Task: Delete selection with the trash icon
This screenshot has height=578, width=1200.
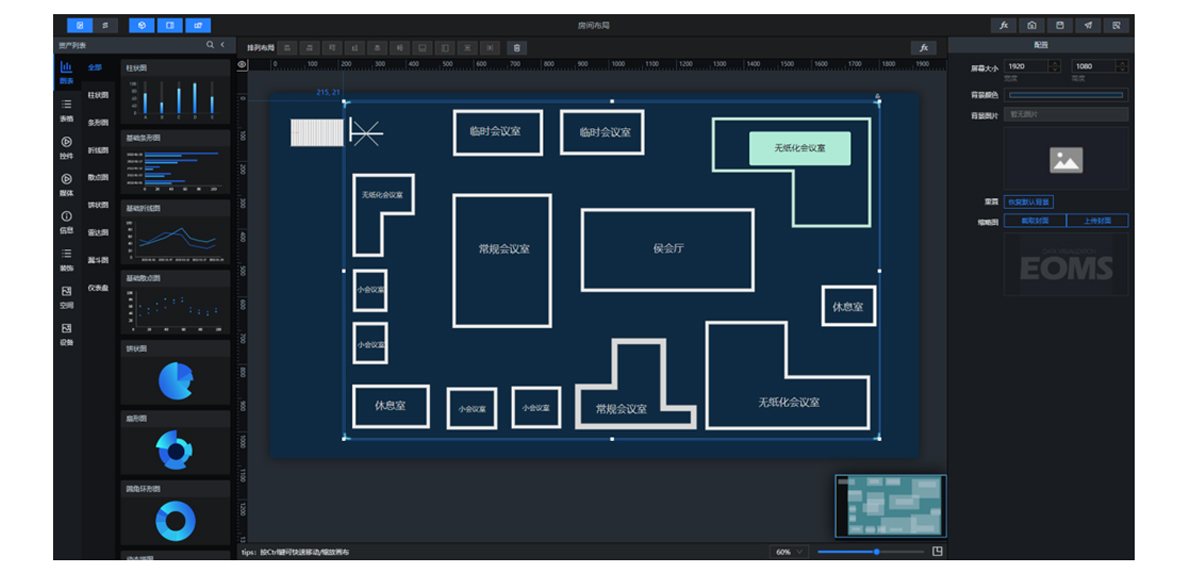Action: (516, 47)
